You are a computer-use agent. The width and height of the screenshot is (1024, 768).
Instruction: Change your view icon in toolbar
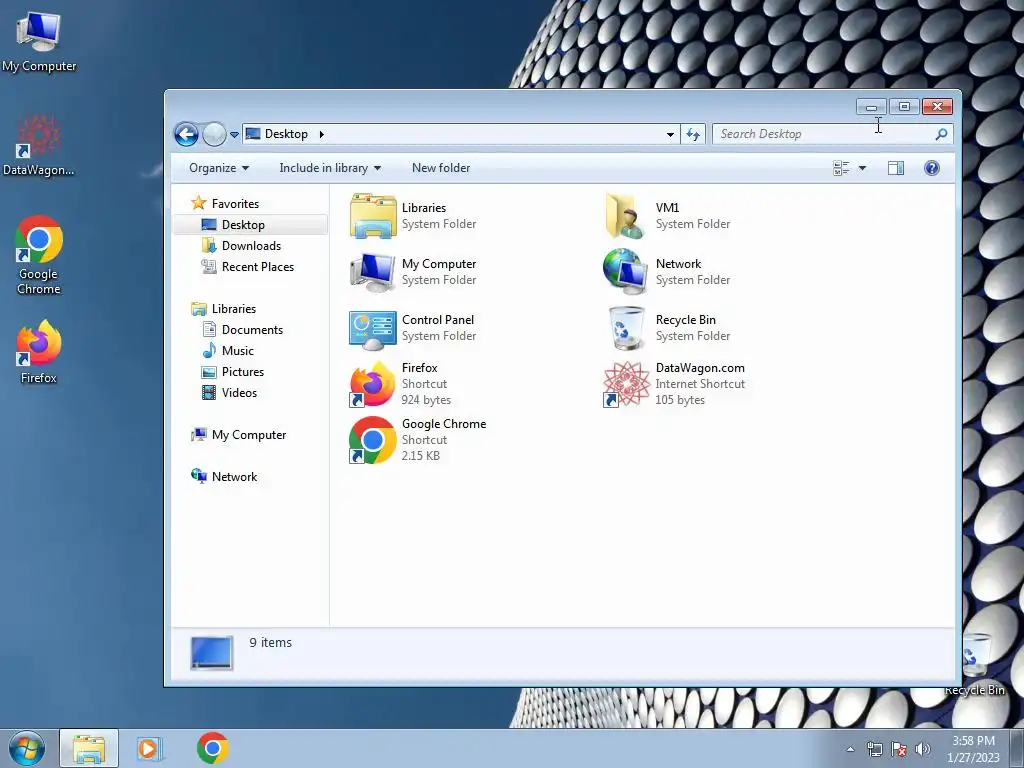click(841, 168)
